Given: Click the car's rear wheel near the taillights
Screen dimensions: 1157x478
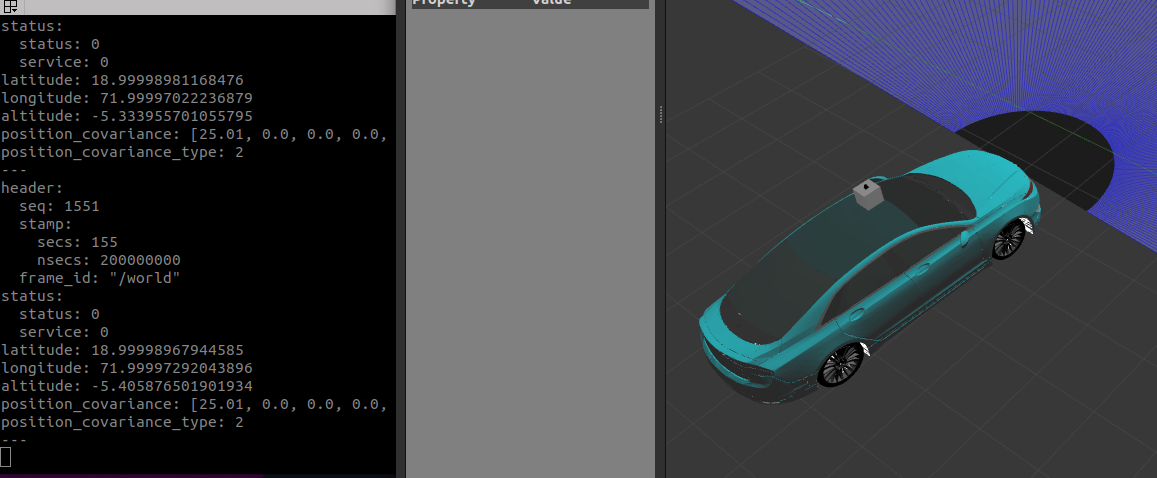Looking at the screenshot, I should click(x=840, y=364).
